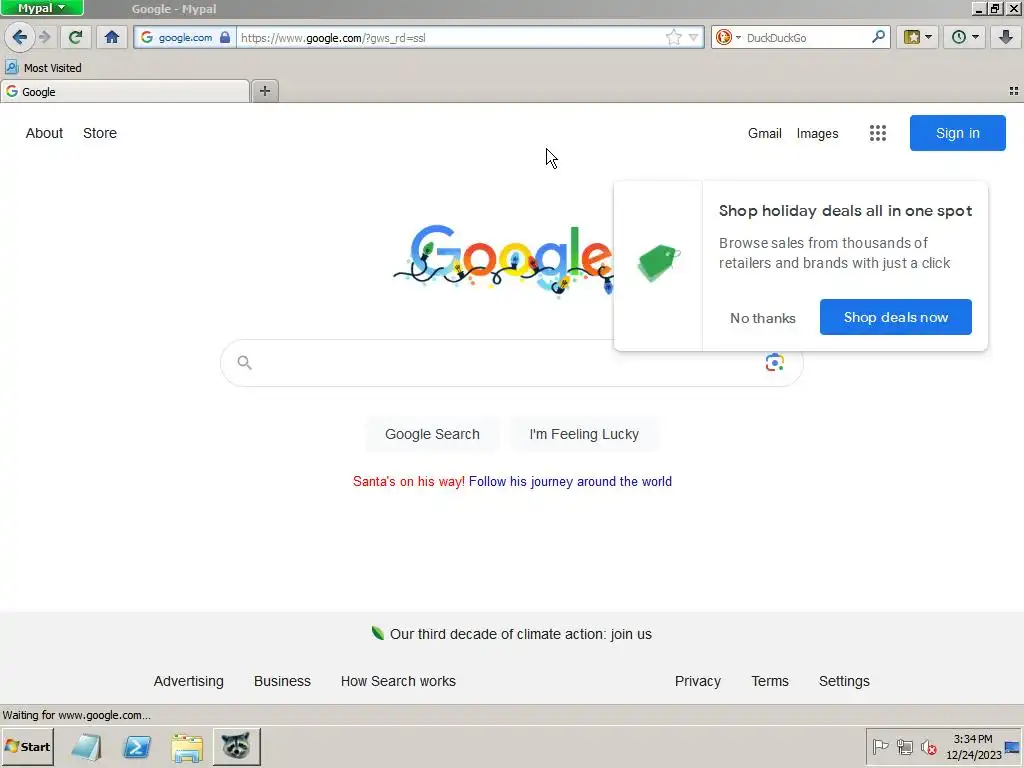Open the Settings footer menu
The width and height of the screenshot is (1024, 768).
844,681
